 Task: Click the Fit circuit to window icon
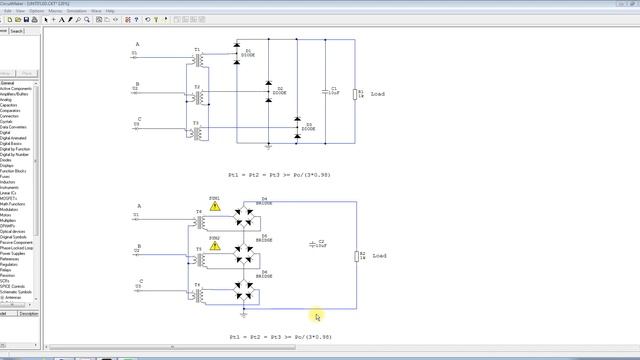coord(99,20)
